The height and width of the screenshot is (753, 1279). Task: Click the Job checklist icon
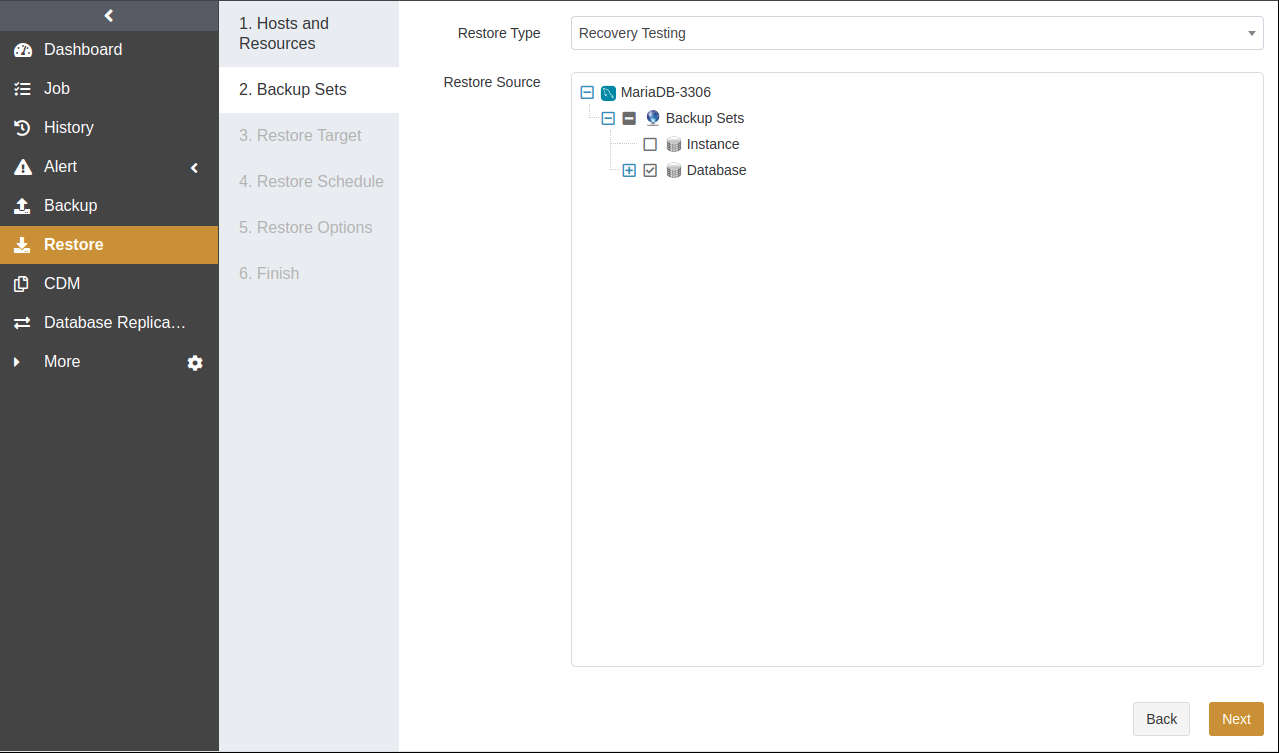pyautogui.click(x=22, y=89)
